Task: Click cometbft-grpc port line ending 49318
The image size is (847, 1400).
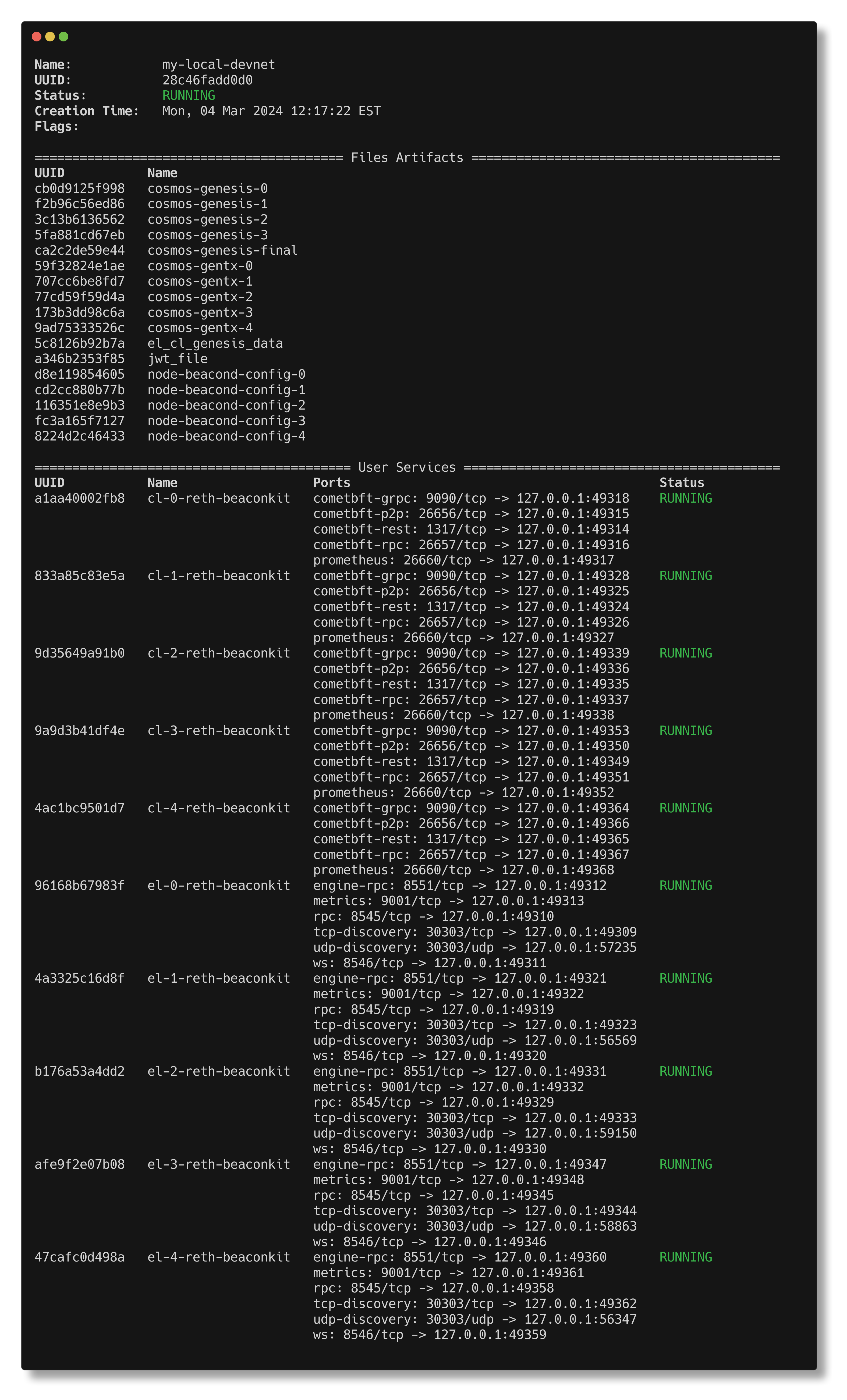Action: pyautogui.click(x=471, y=498)
